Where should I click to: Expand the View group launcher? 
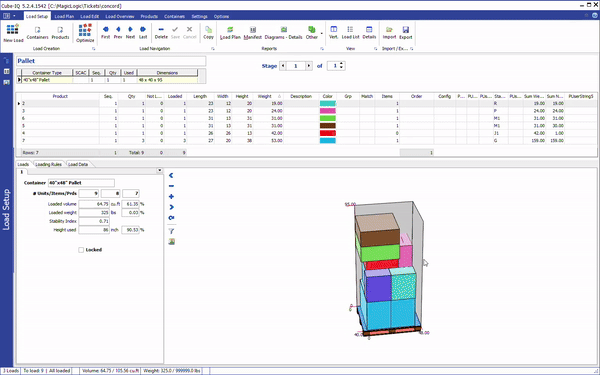pos(375,49)
